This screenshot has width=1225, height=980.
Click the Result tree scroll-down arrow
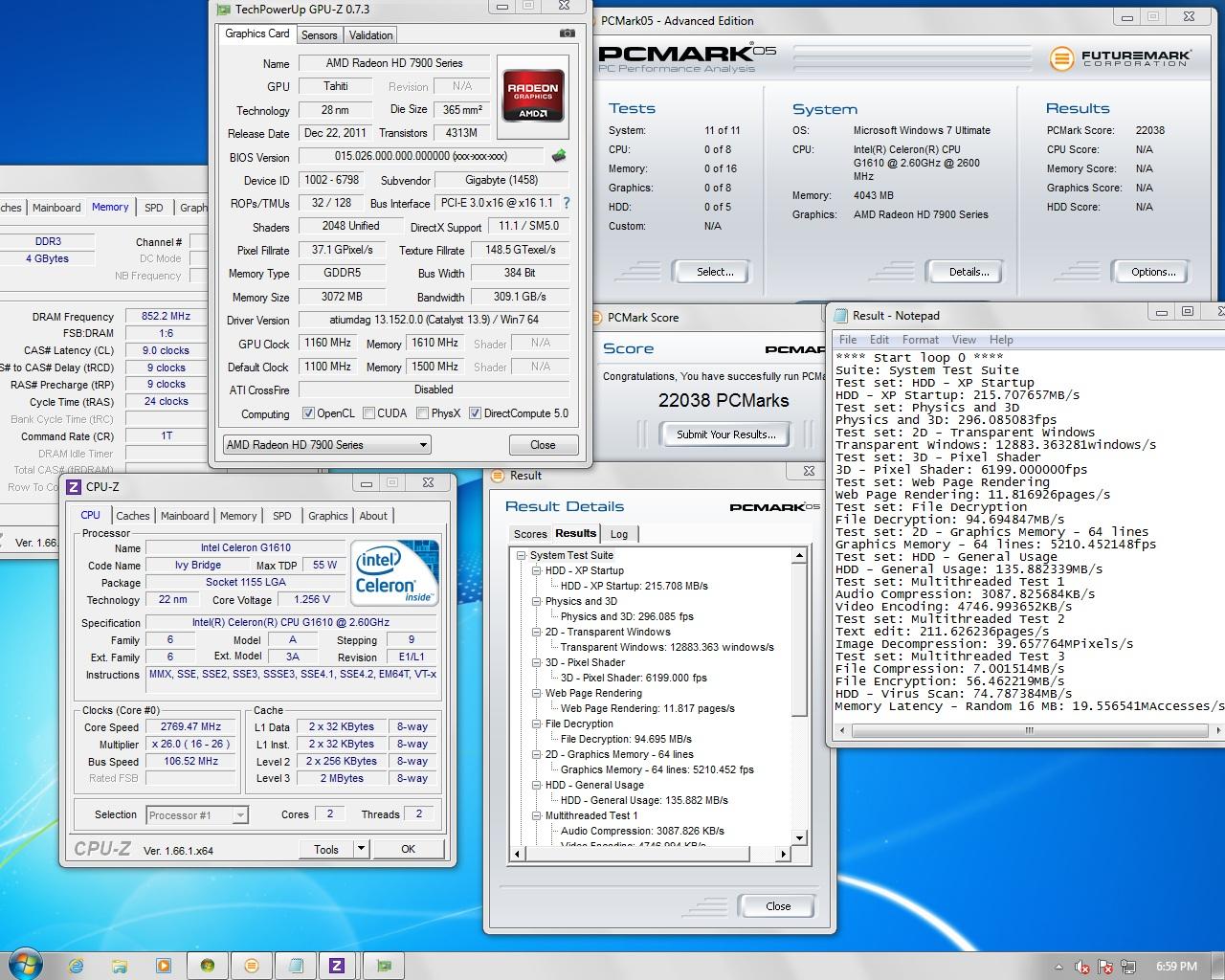tap(800, 838)
